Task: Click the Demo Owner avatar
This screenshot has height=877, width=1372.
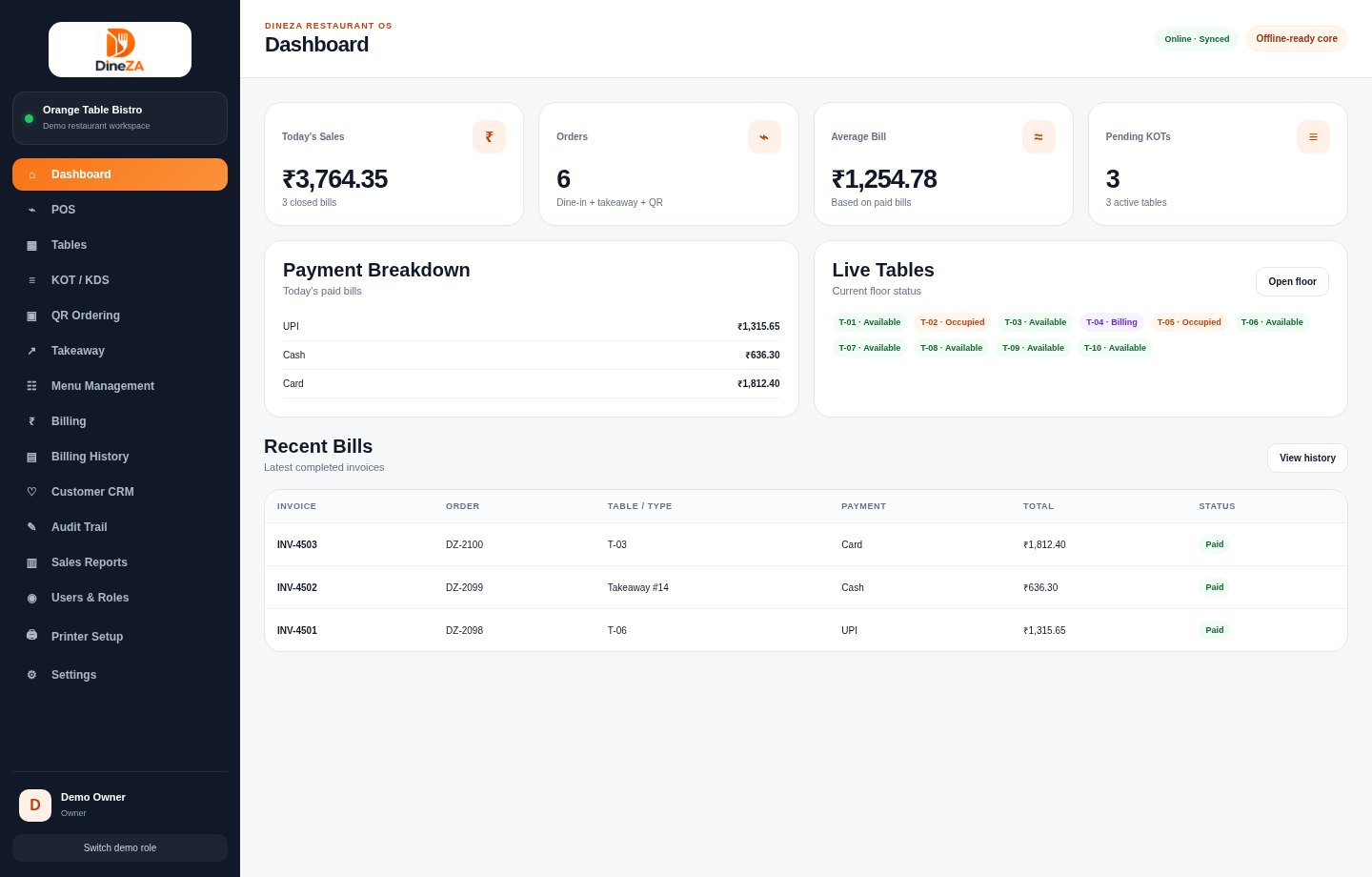Action: 35,806
